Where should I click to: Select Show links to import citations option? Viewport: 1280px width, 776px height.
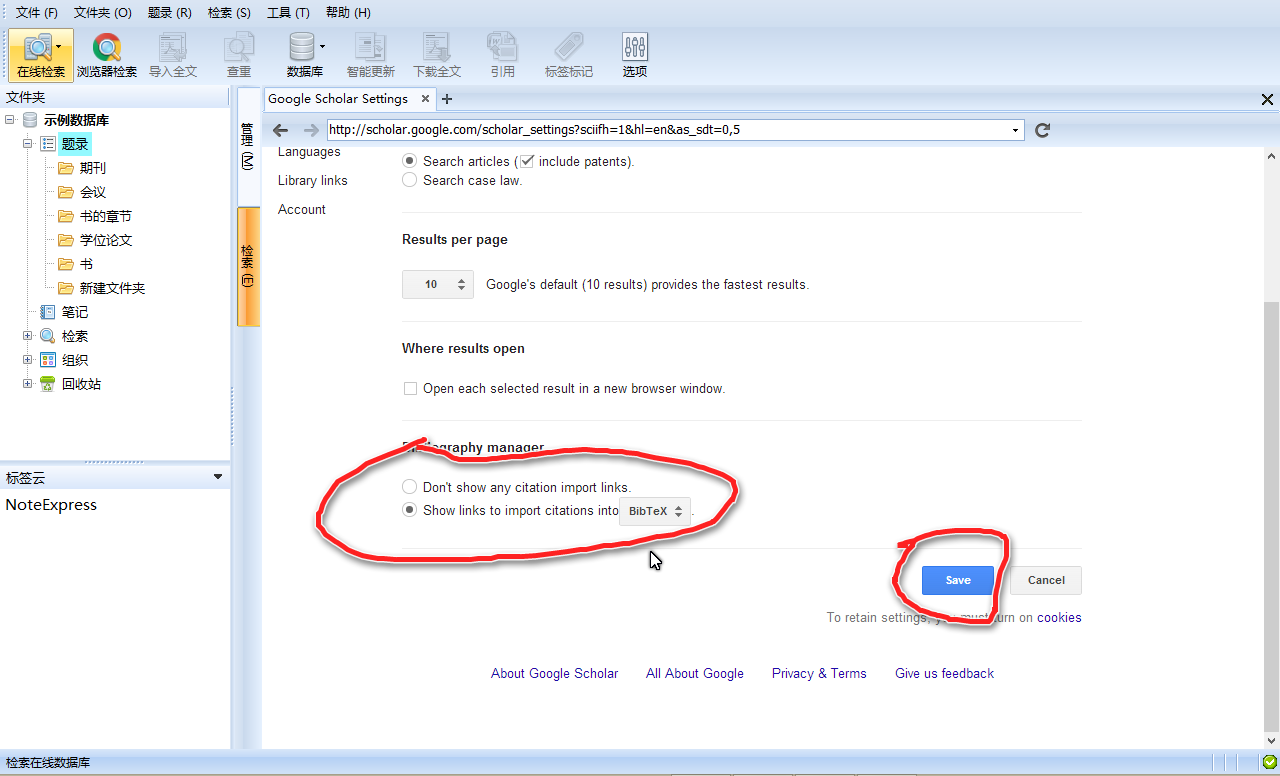tap(409, 510)
